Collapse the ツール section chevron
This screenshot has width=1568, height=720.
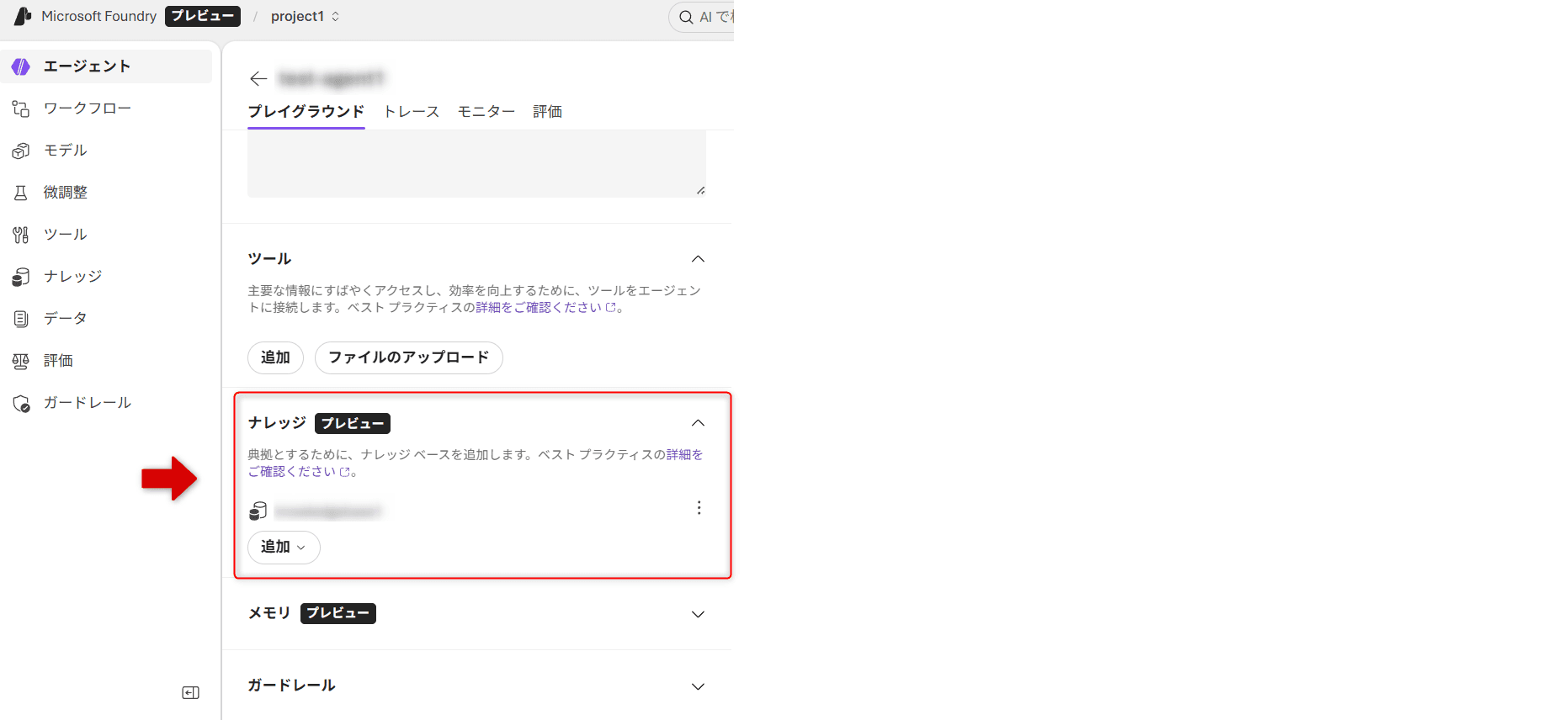(x=698, y=259)
